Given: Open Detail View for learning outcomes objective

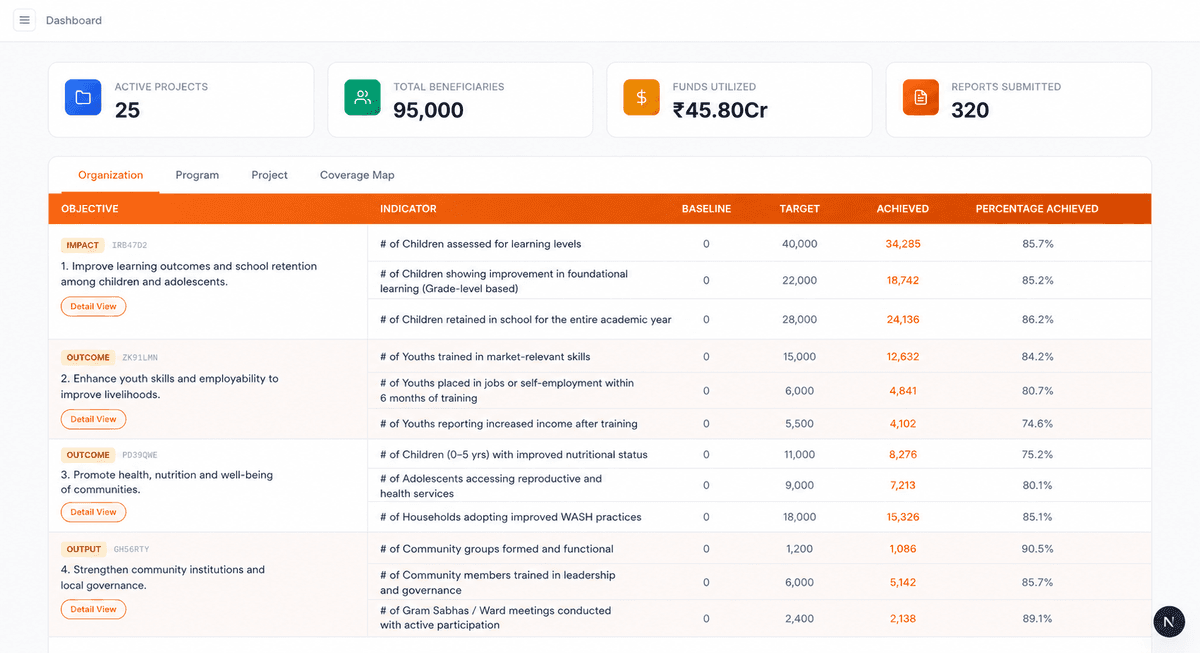Looking at the screenshot, I should coord(93,306).
